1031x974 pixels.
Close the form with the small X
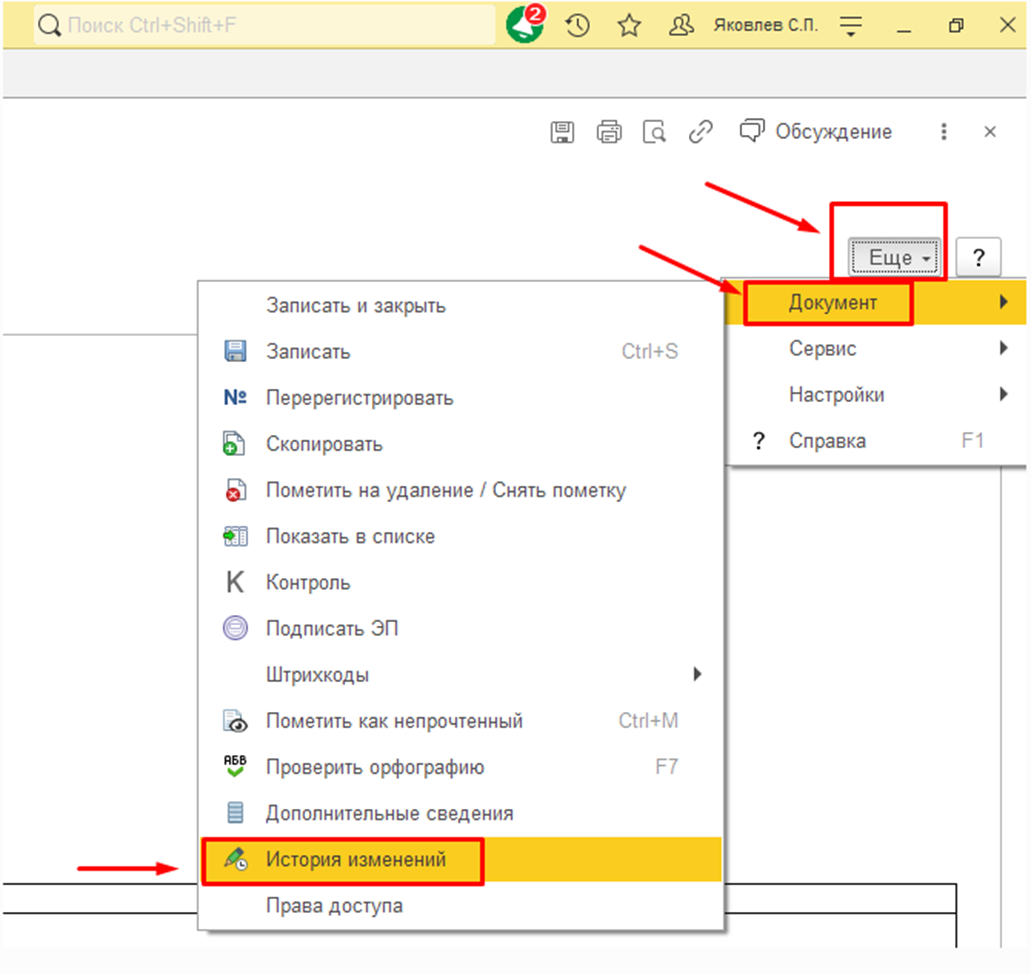pyautogui.click(x=990, y=132)
